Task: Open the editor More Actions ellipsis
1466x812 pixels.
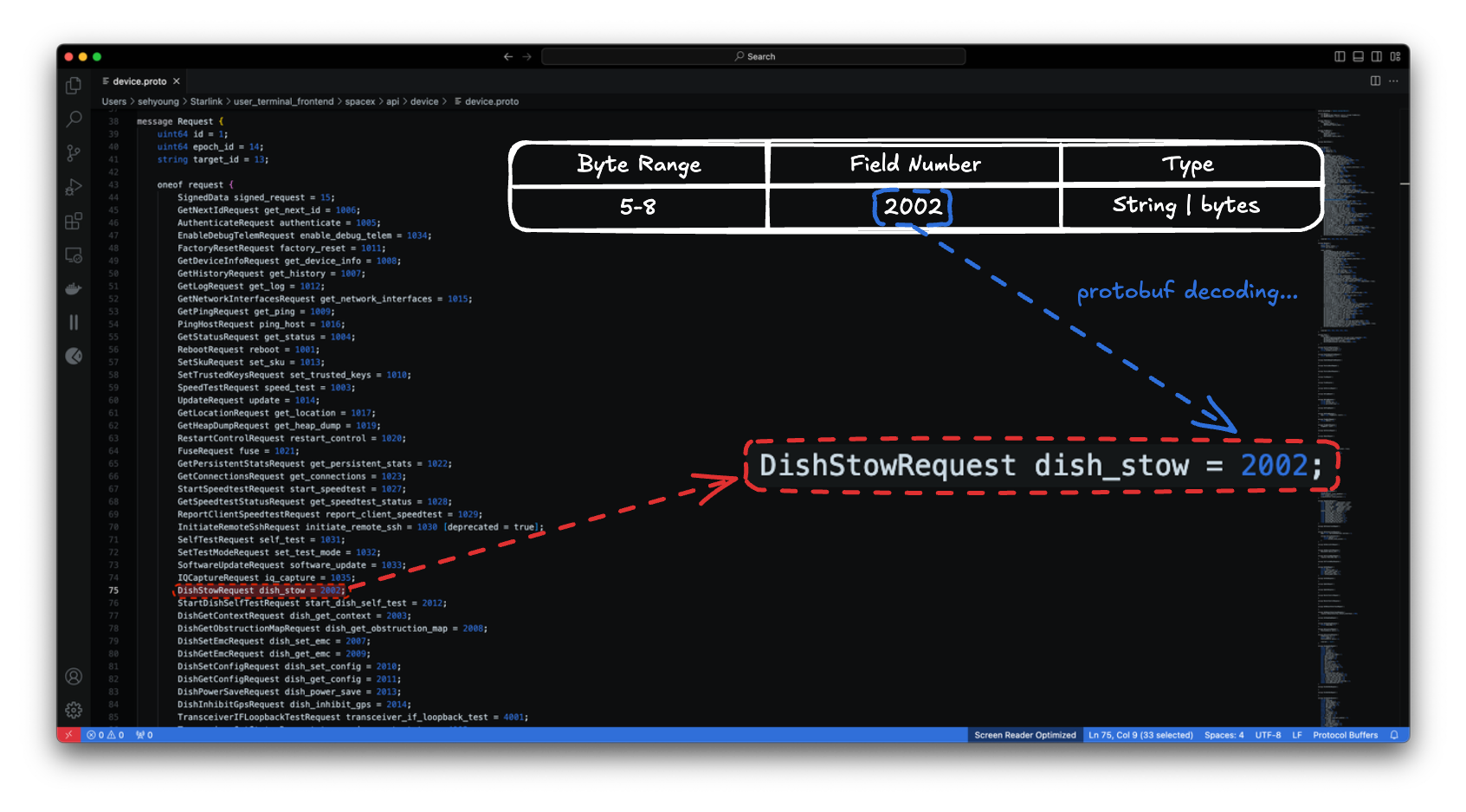Action: click(1393, 81)
